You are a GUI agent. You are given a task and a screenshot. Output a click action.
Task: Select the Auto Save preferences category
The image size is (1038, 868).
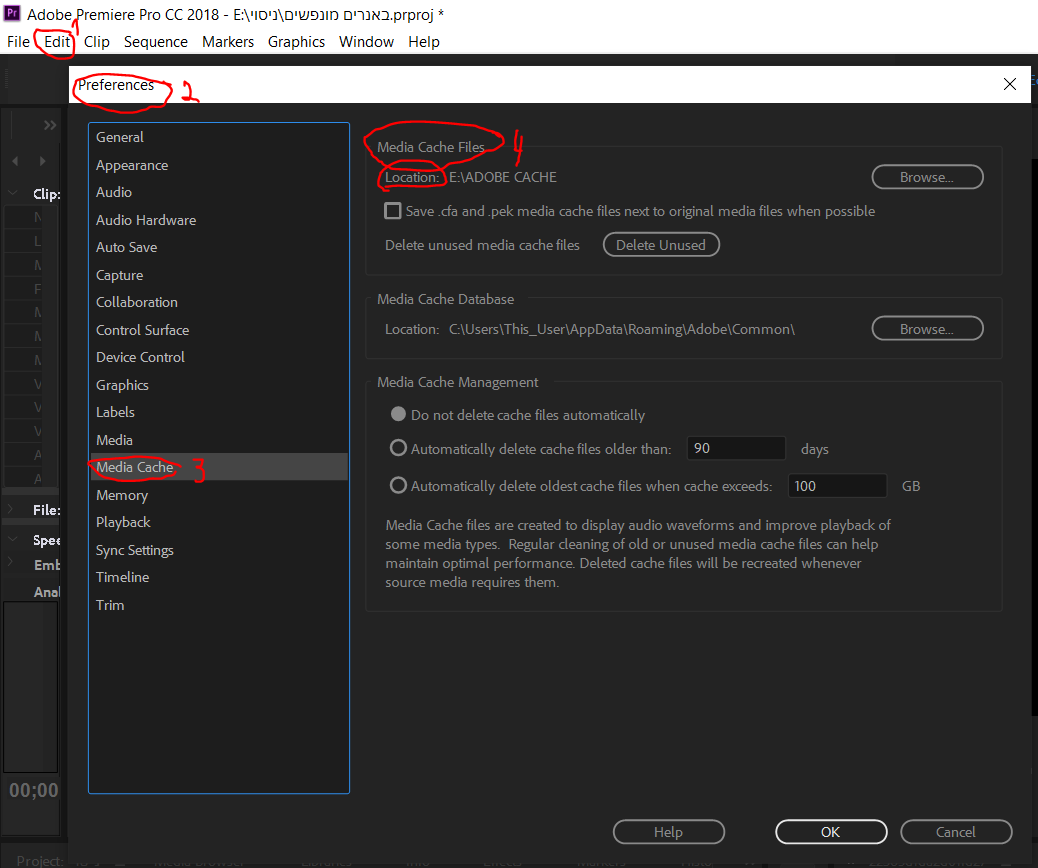coord(218,247)
